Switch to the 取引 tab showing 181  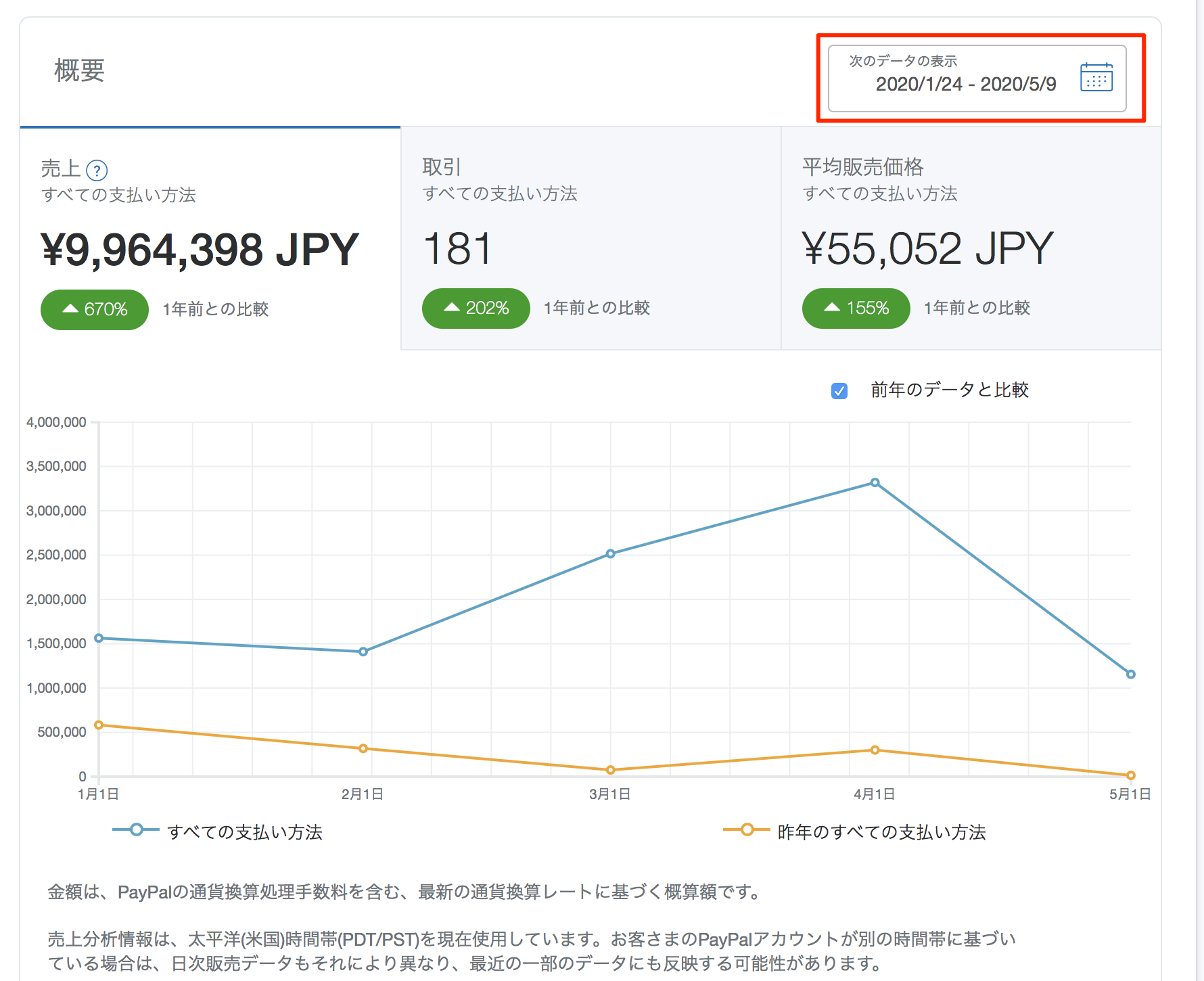(591, 237)
